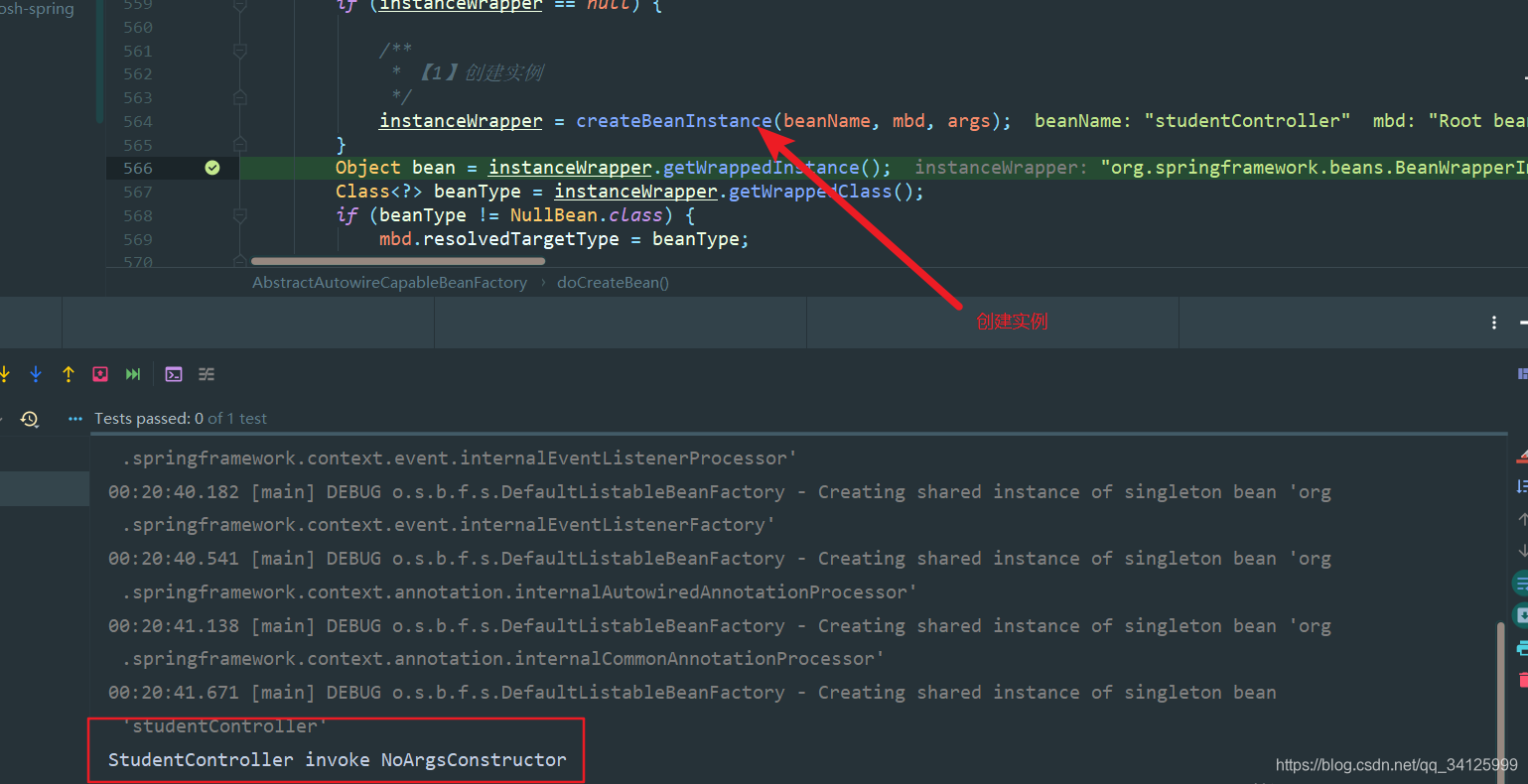Click the blue three-dot icon before Tests passed
Screen dimensions: 1528x784
pos(74,419)
